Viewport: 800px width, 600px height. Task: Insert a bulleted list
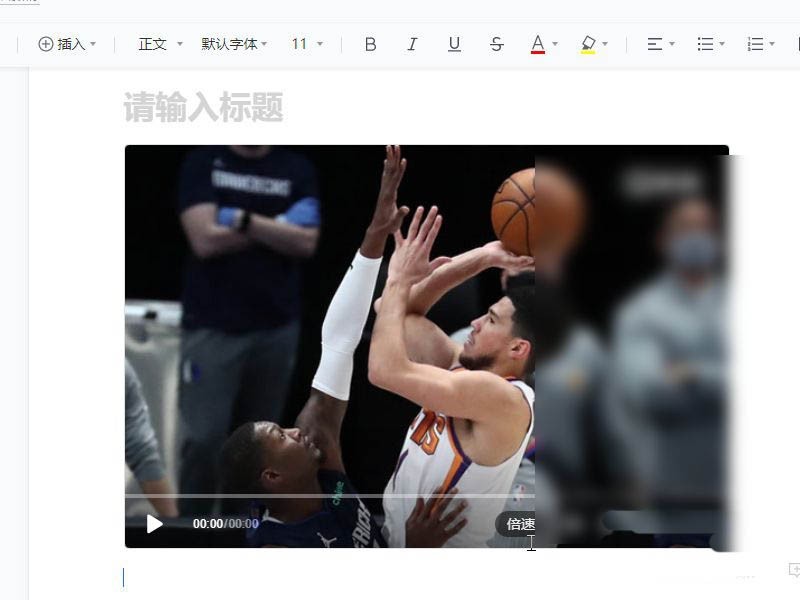pyautogui.click(x=705, y=44)
